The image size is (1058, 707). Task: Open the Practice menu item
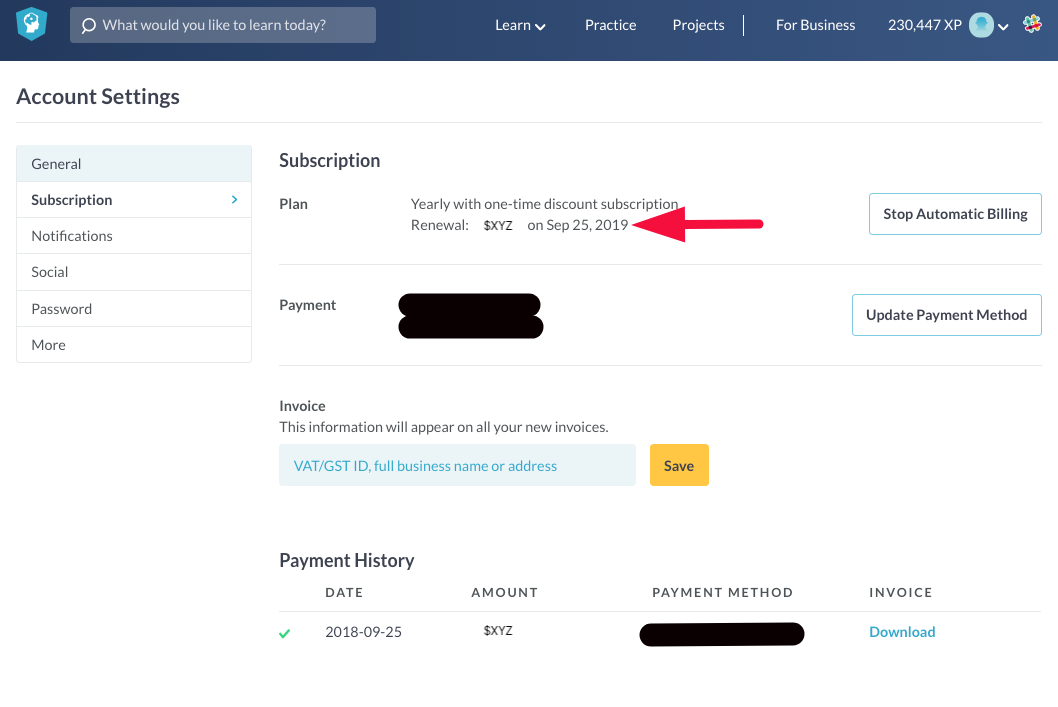[x=610, y=25]
